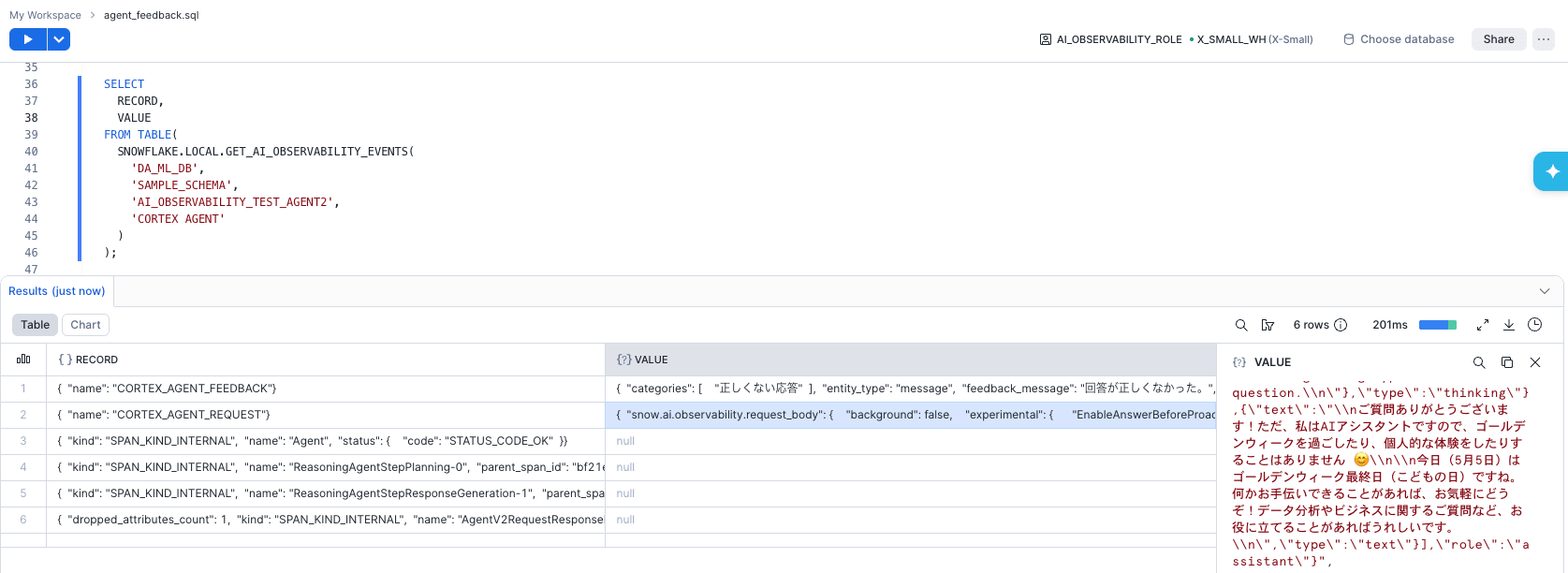The image size is (1568, 573).
Task: Search within VALUE detail pane
Action: click(1479, 362)
